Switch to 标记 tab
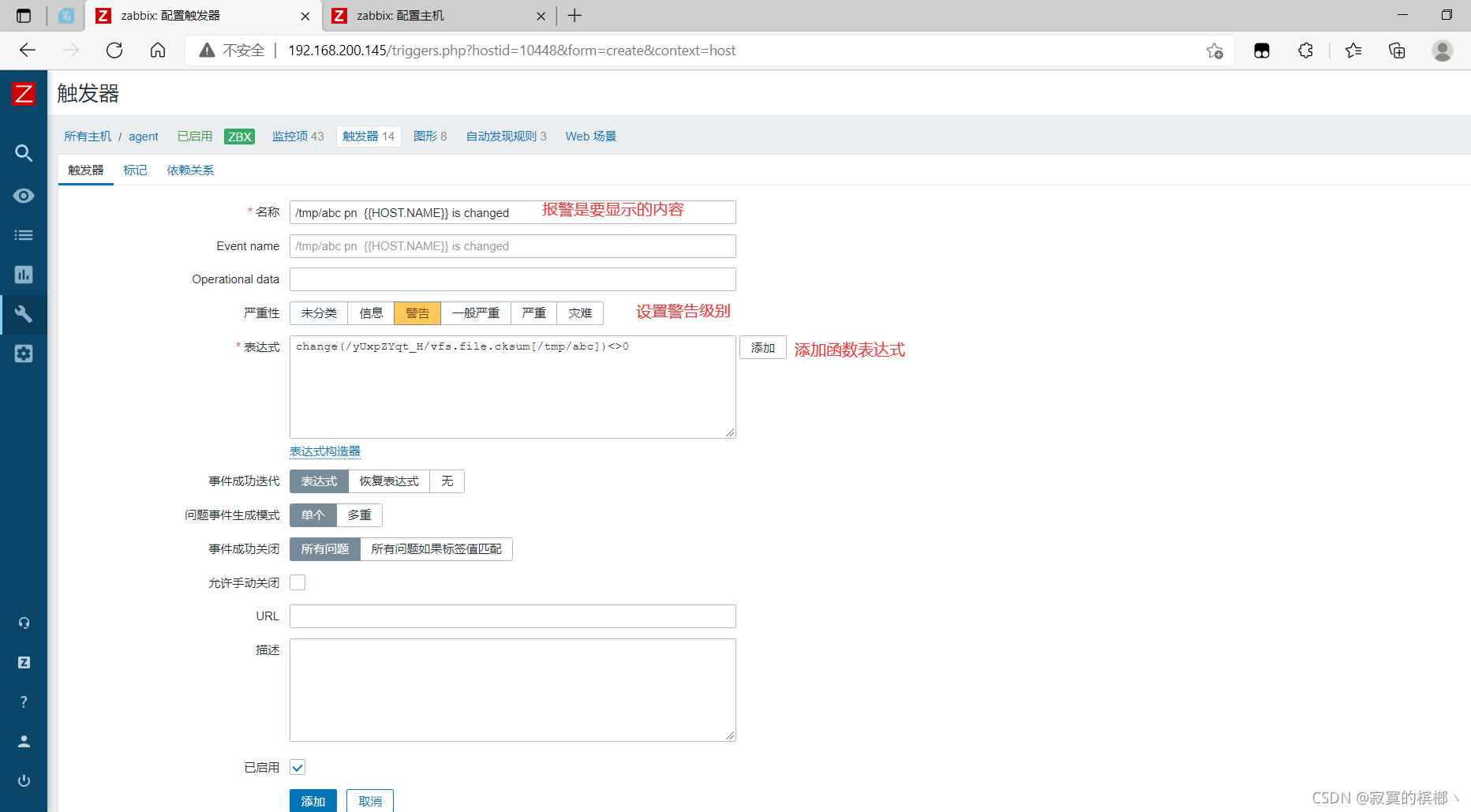Viewport: 1471px width, 812px height. pos(135,170)
